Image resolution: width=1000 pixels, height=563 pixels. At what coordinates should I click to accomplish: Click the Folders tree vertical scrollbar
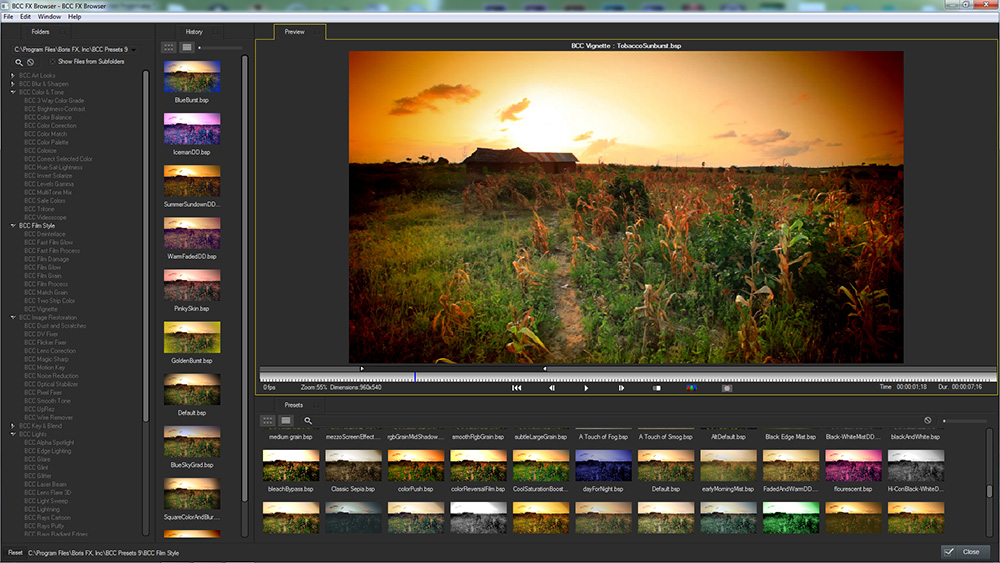tap(146, 303)
